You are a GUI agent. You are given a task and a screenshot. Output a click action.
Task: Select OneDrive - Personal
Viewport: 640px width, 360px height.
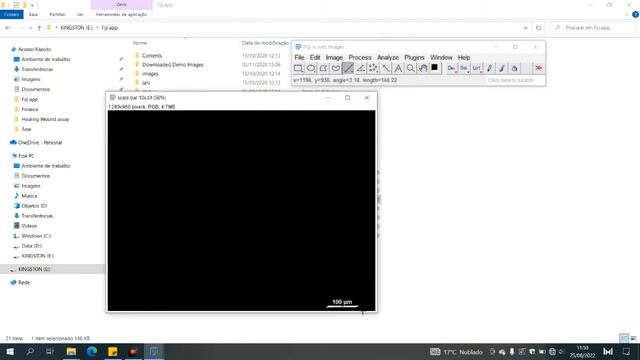(40, 142)
